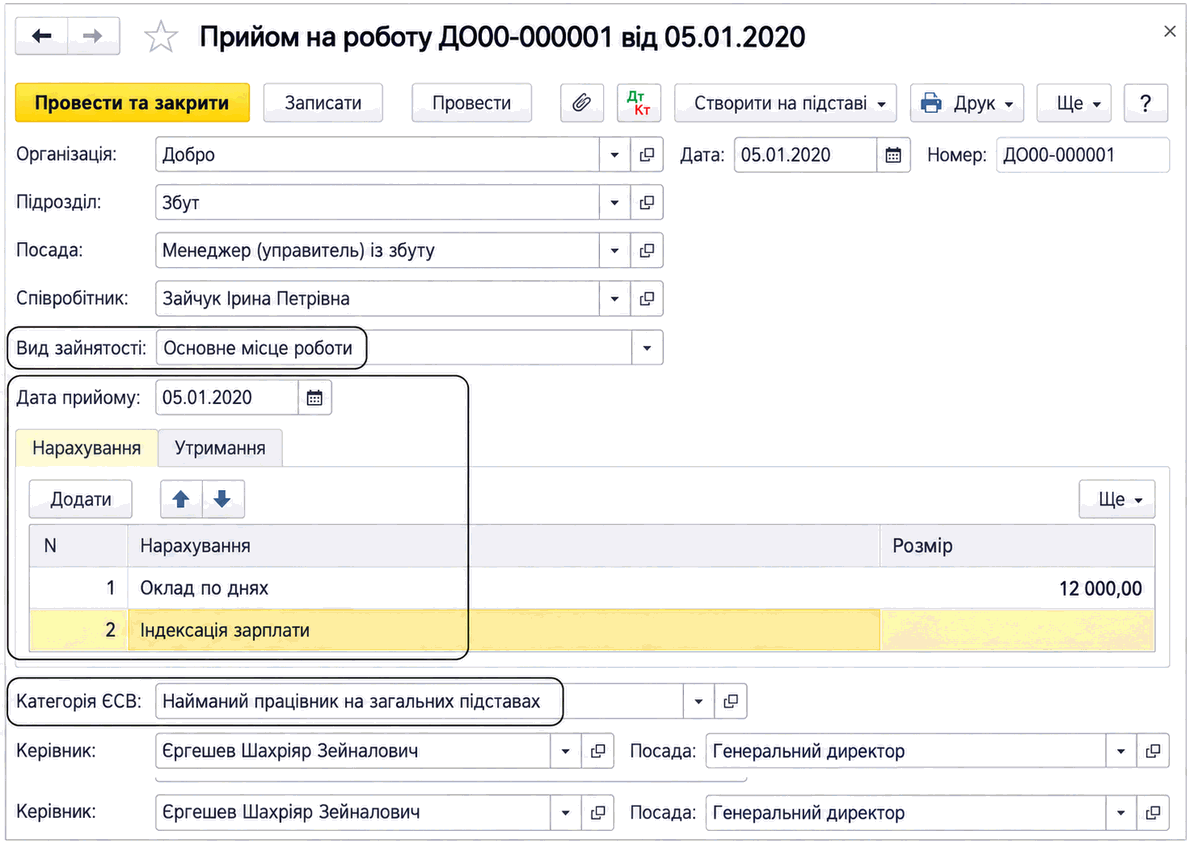
Task: Open first Керівник record link icon
Action: click(598, 751)
